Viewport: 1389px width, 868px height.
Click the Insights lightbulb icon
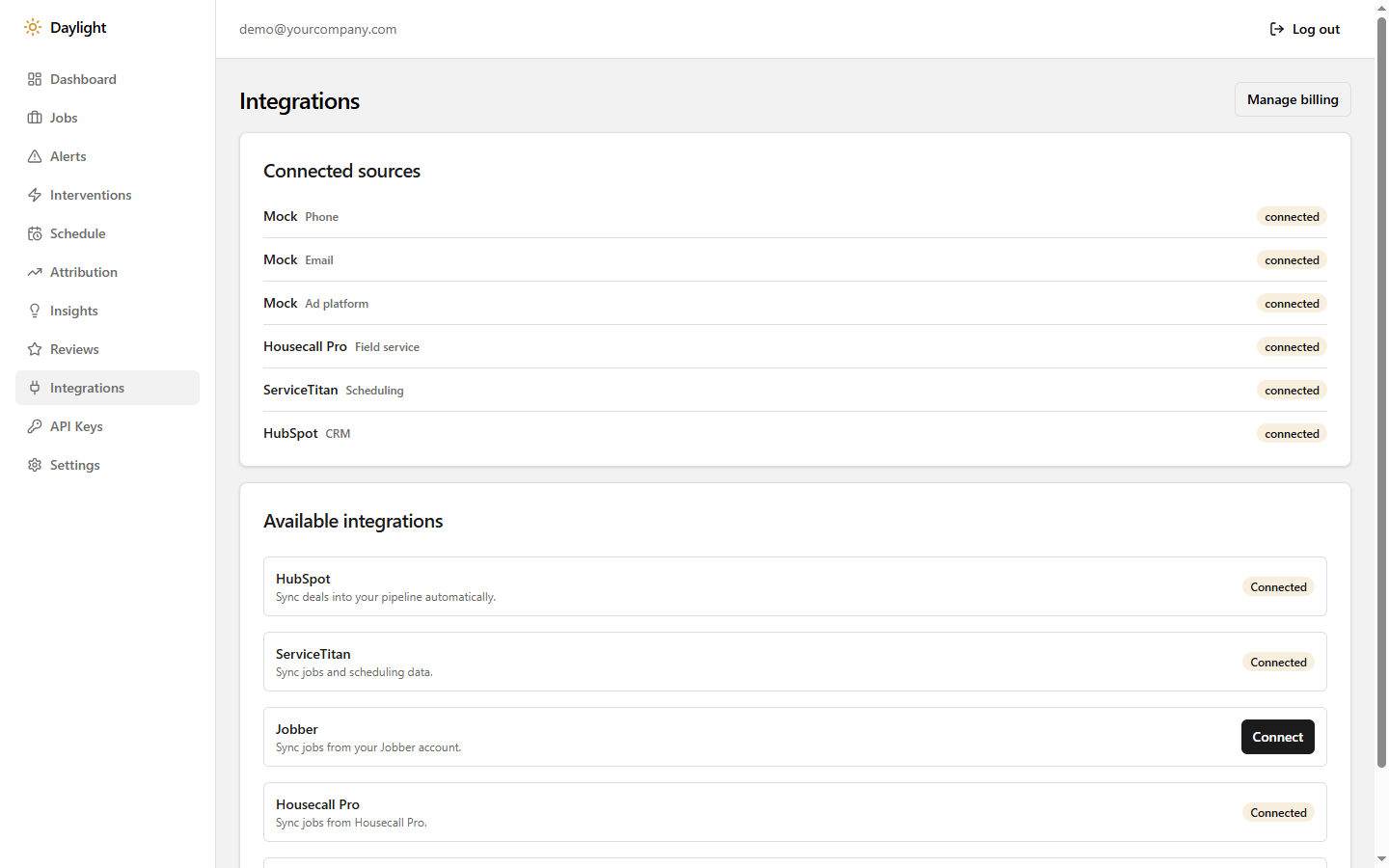(35, 311)
